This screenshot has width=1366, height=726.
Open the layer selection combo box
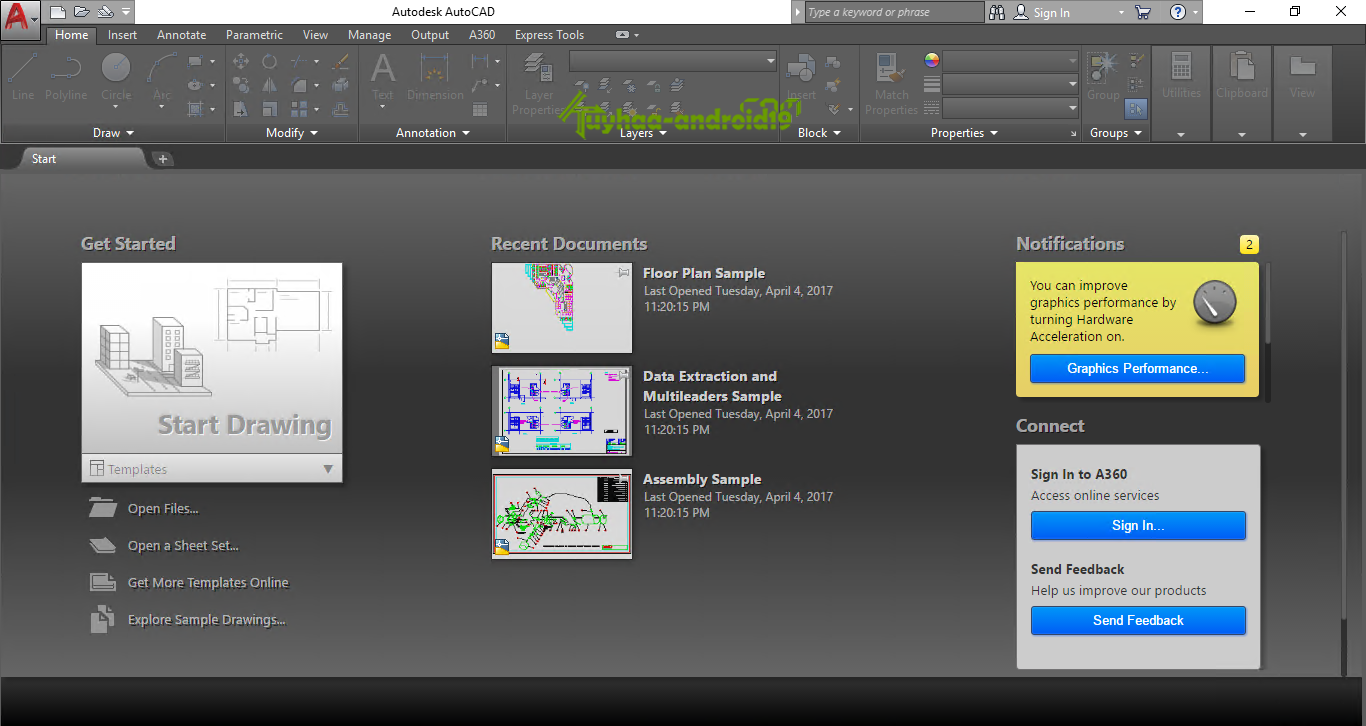click(673, 61)
